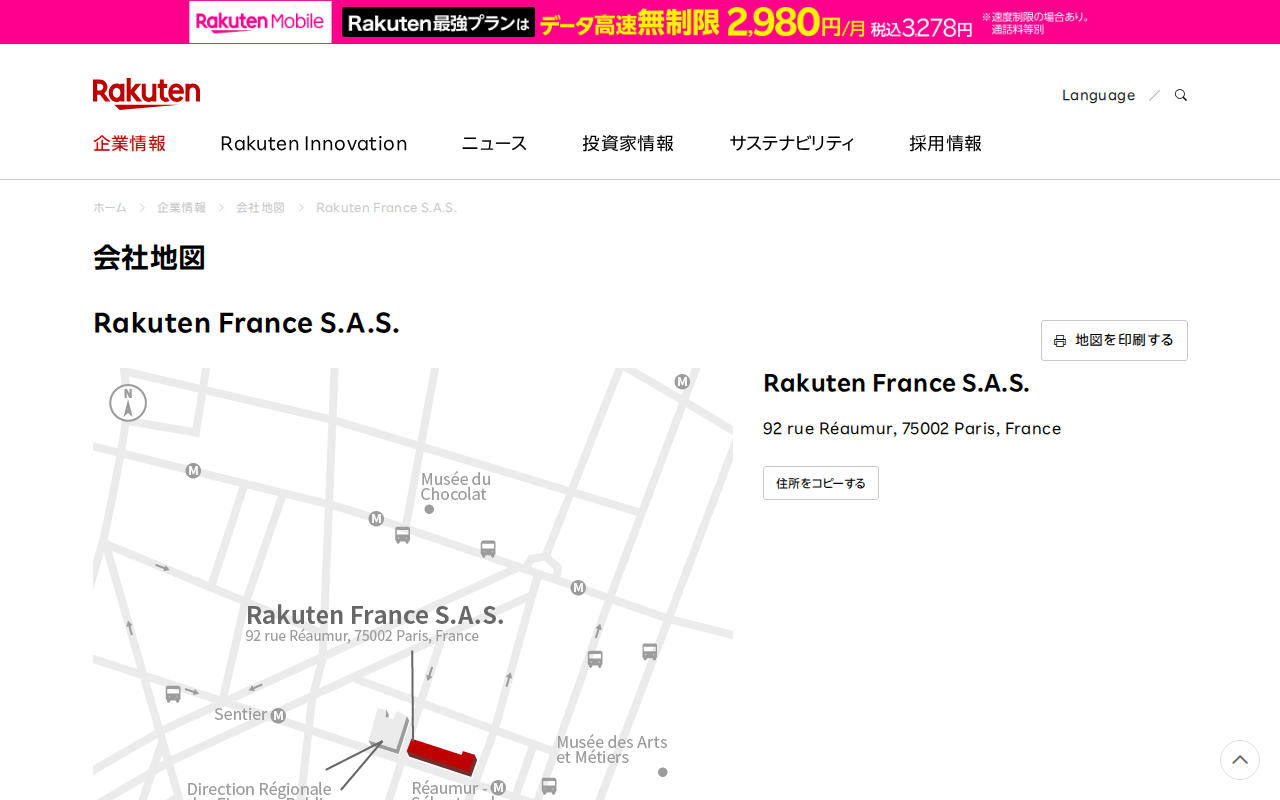This screenshot has height=800, width=1280.
Task: Click the 住所をコピーする button
Action: 820,483
